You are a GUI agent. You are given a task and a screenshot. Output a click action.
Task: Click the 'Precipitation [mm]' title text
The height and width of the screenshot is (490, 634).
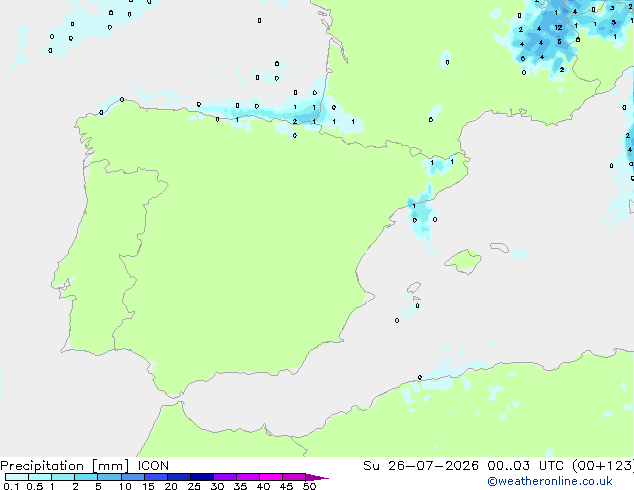(x=65, y=466)
